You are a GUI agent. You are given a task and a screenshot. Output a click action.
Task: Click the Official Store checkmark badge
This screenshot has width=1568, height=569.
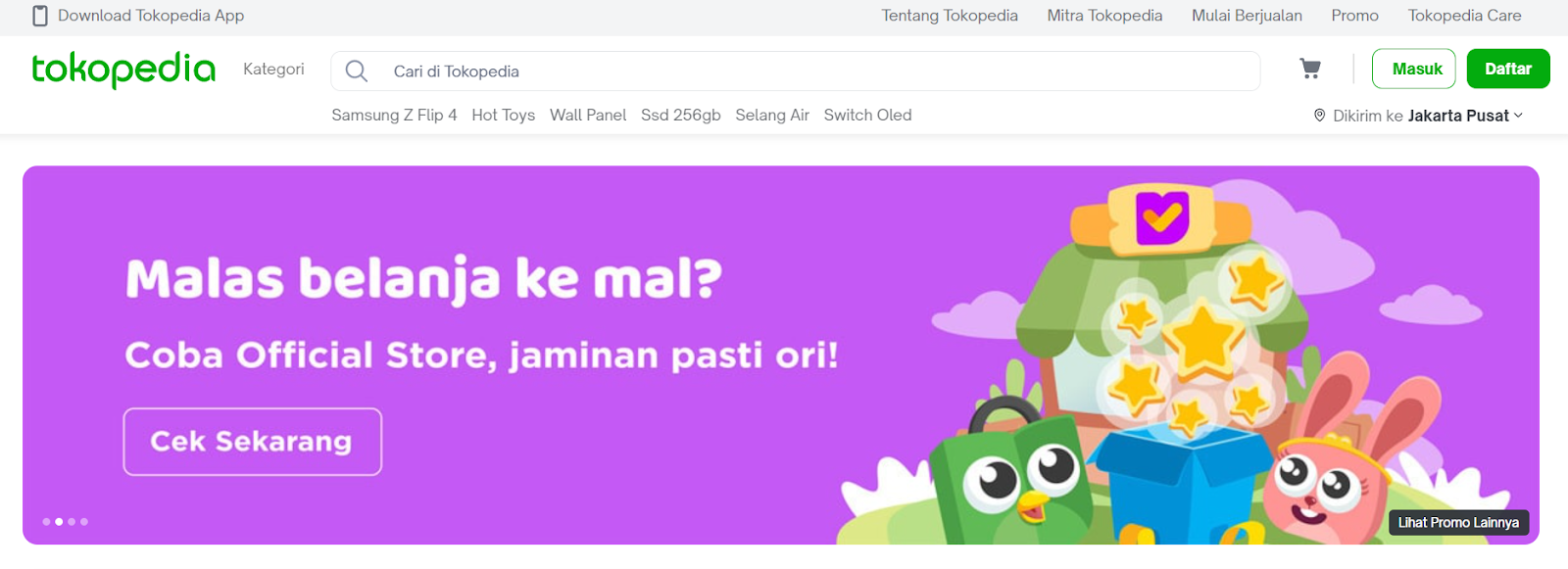[1162, 218]
